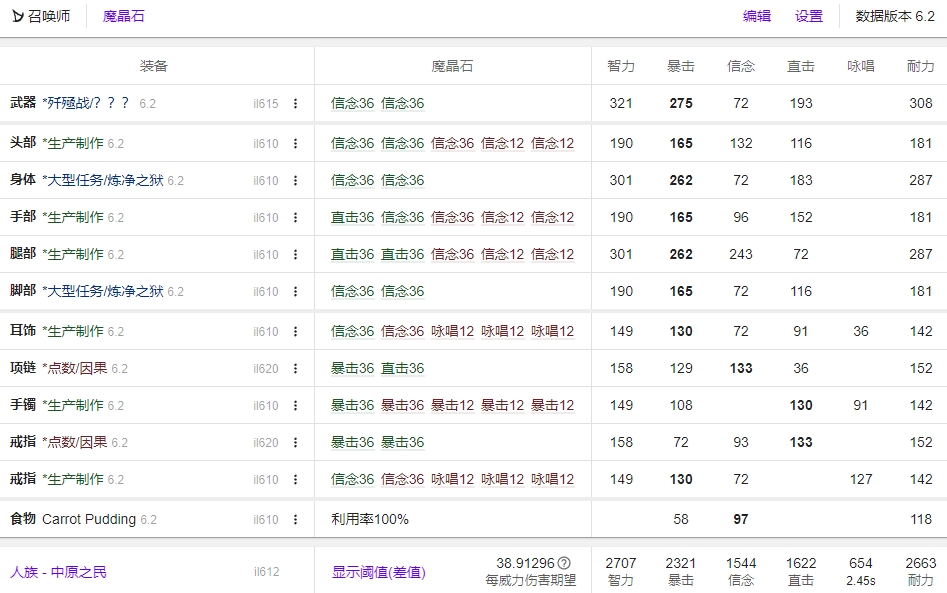Image resolution: width=947 pixels, height=593 pixels.
Task: Open options menu for the 食物 Carrot Pudding row
Action: click(295, 520)
